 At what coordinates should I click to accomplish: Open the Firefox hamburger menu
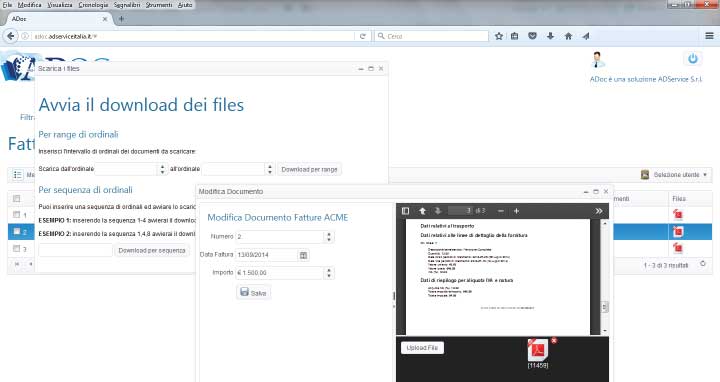pos(709,36)
